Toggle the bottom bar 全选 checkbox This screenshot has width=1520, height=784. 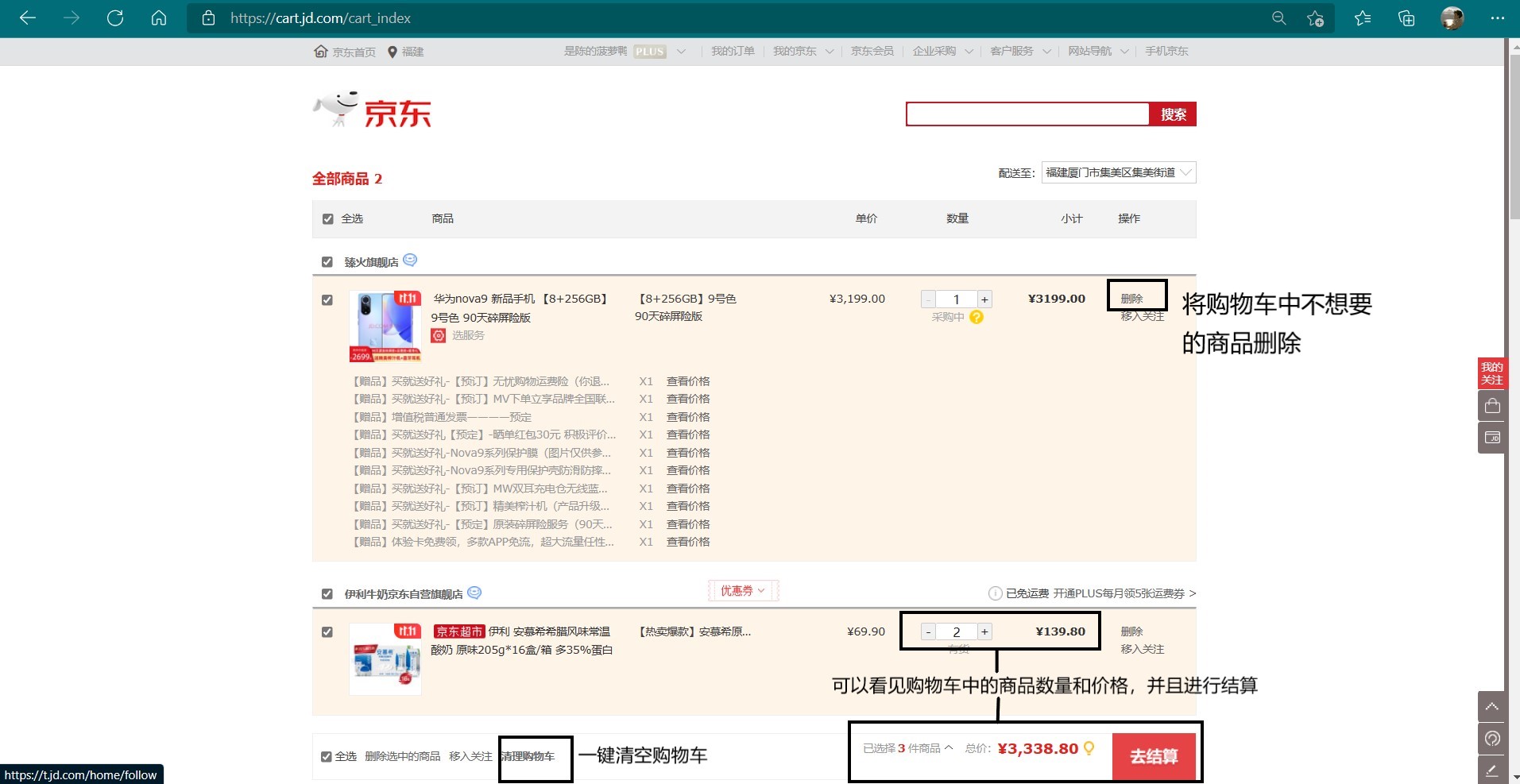coord(326,756)
